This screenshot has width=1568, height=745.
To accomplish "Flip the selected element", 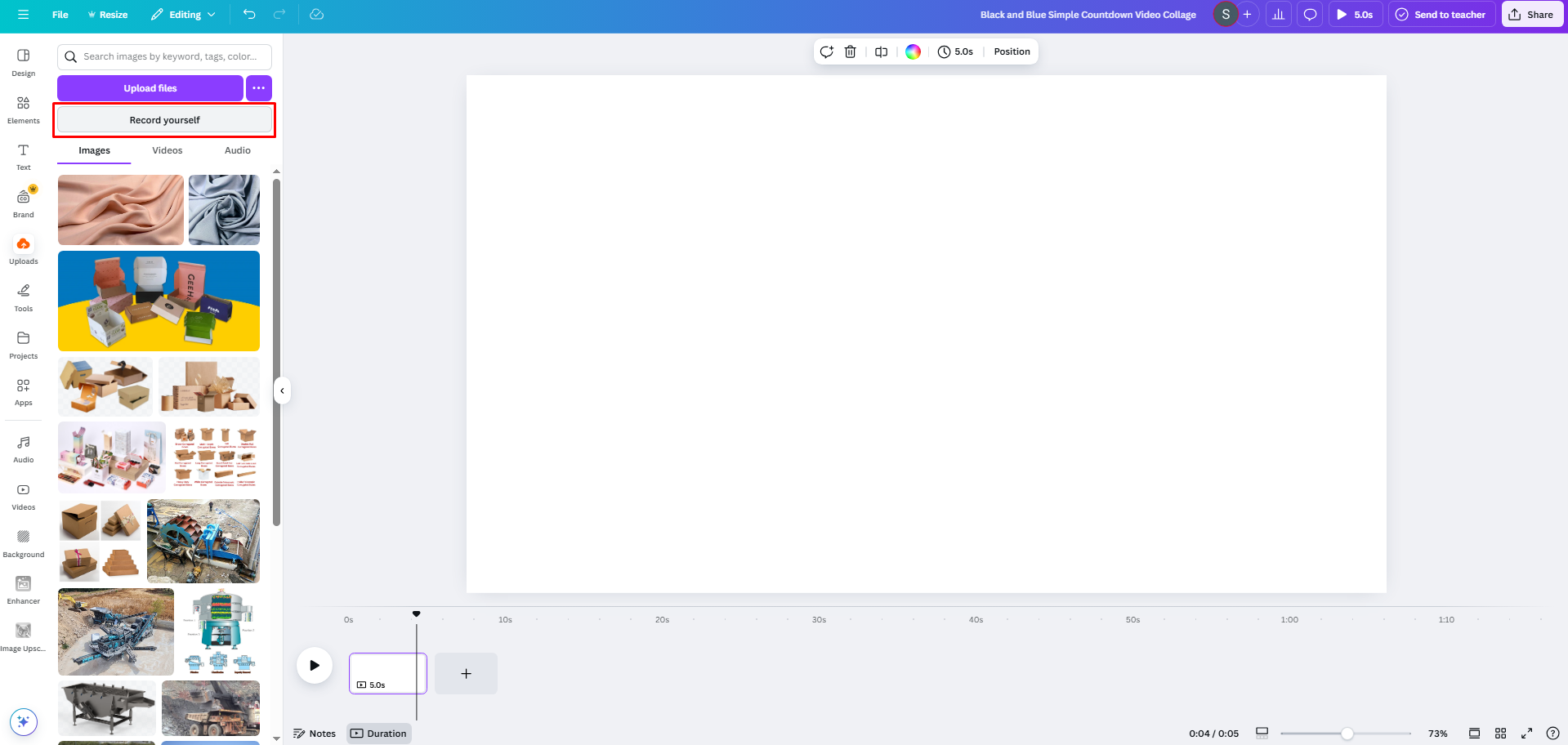I will tap(880, 51).
